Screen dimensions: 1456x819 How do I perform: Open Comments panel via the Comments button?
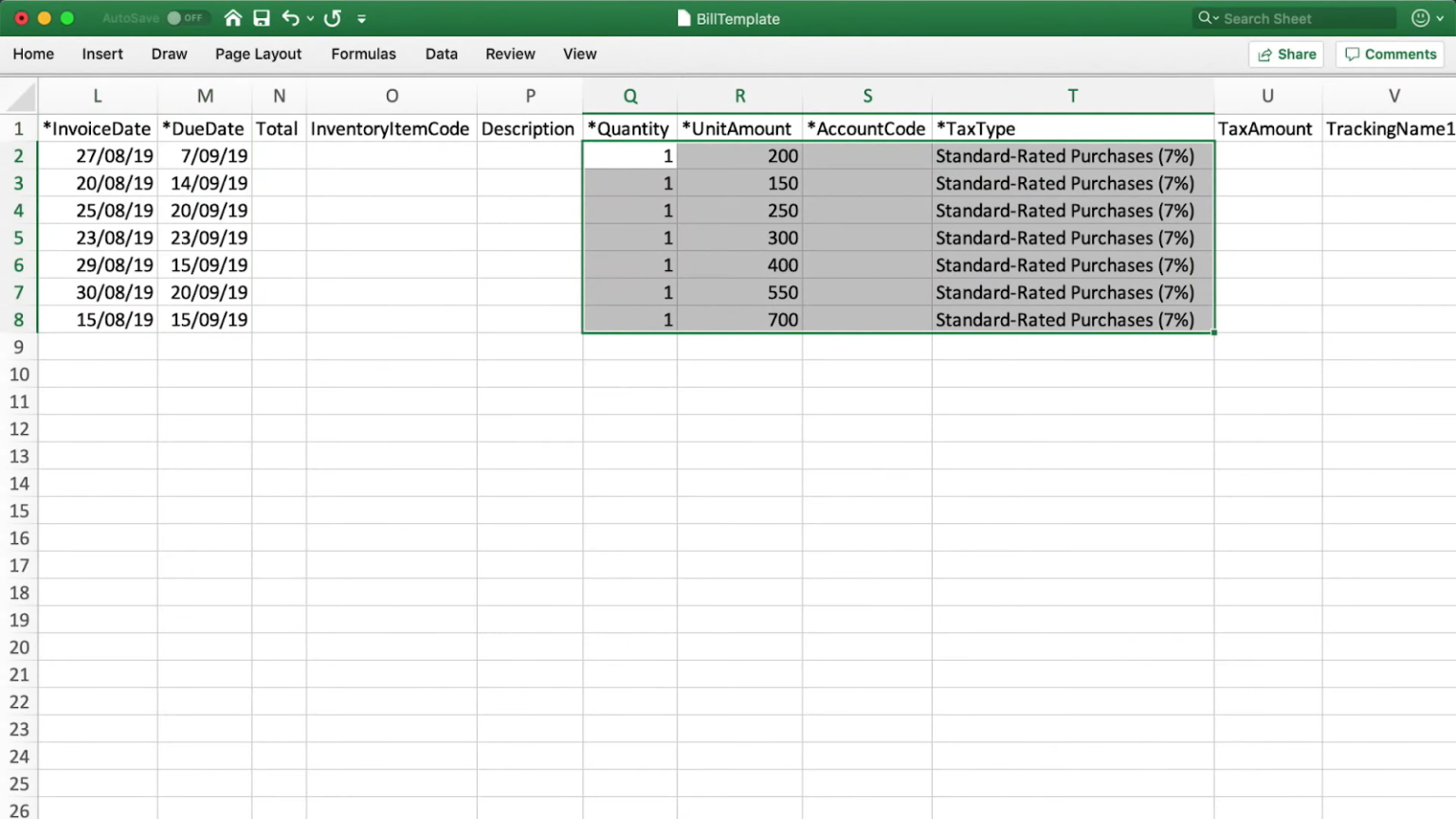(x=1391, y=54)
